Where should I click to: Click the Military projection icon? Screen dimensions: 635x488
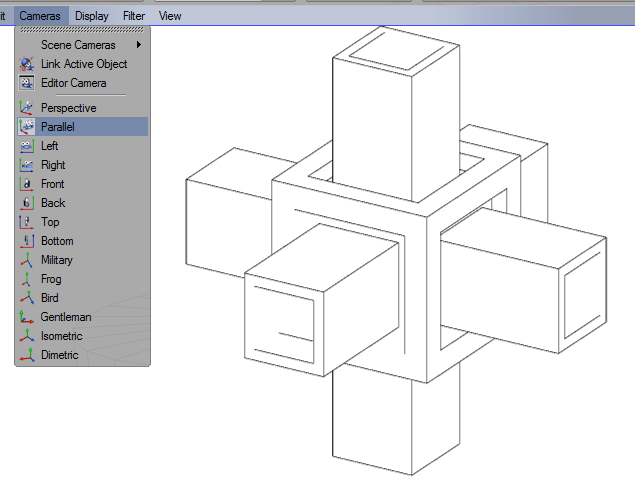pyautogui.click(x=27, y=260)
